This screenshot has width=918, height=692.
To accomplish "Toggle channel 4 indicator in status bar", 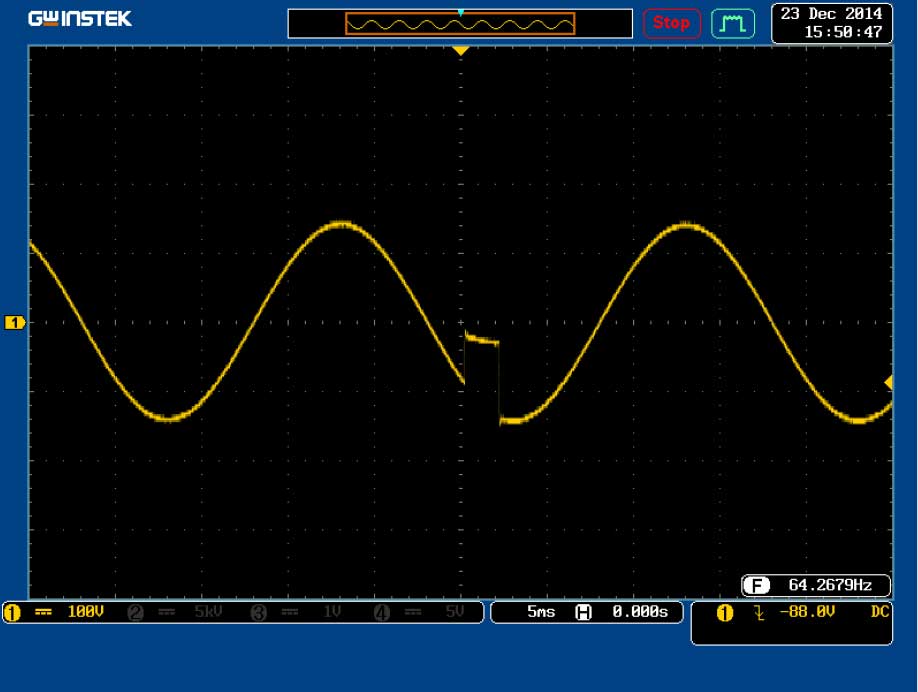I will tap(381, 612).
